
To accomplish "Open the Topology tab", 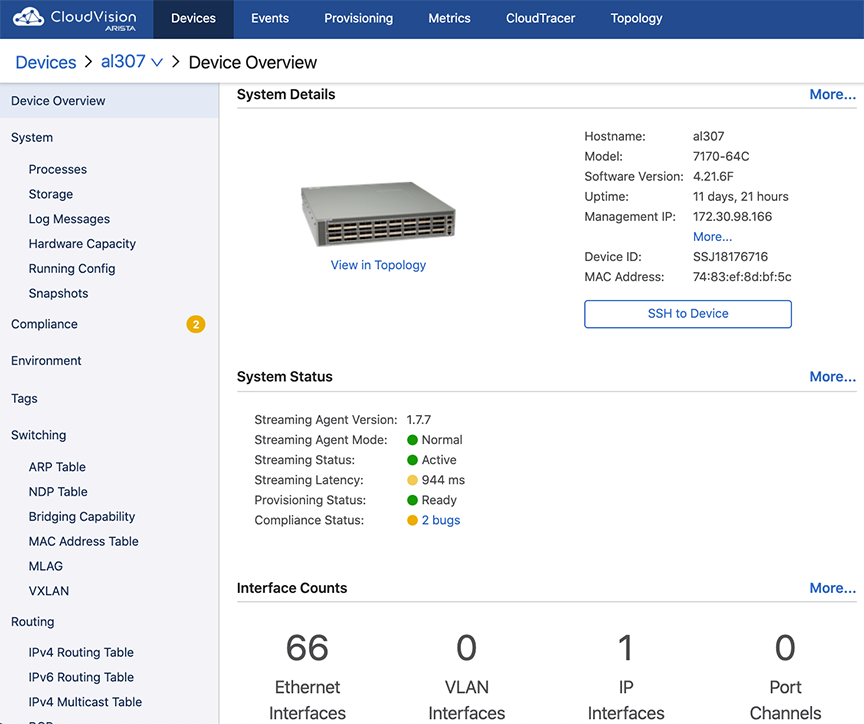I will point(636,19).
